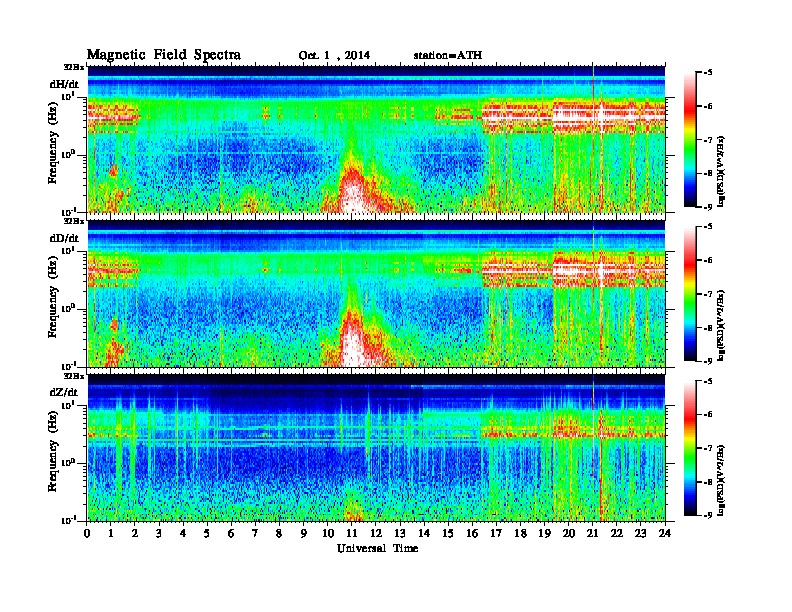Image resolution: width=792 pixels, height=612 pixels.
Task: Click hour tick label "23" on time axis
Action: (x=641, y=533)
